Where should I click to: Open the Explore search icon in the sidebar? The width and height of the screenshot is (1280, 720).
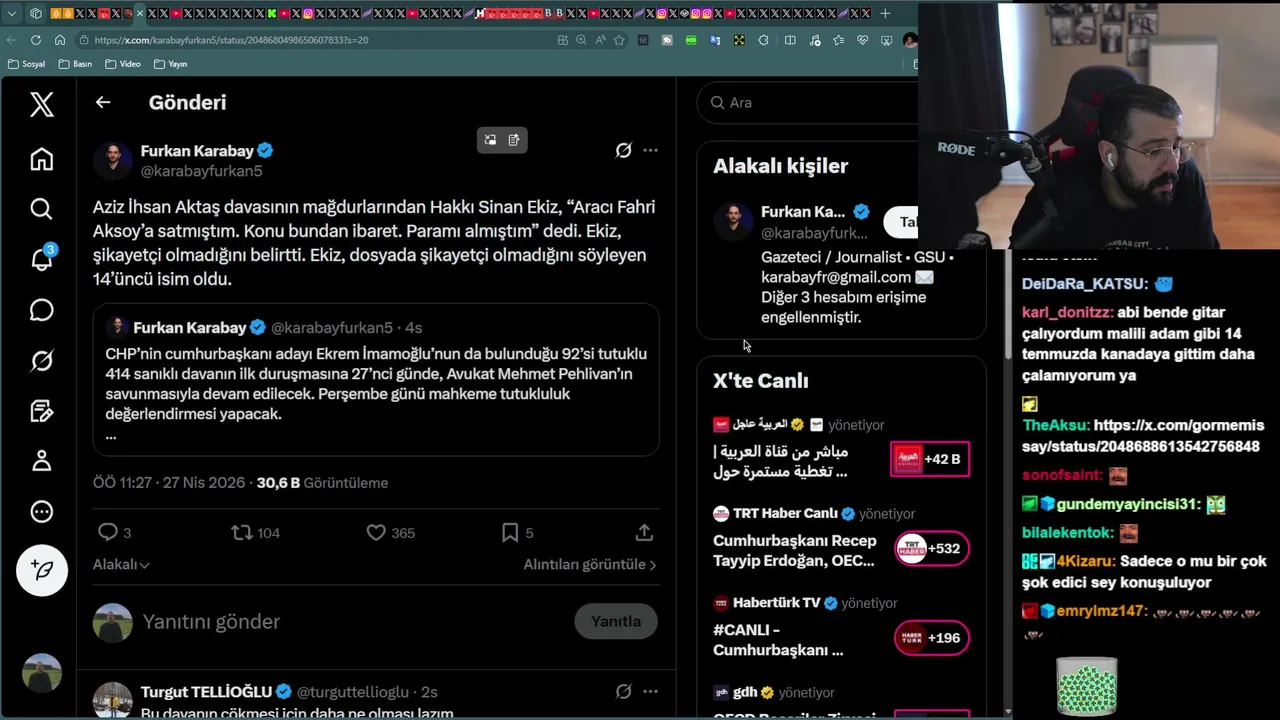(x=41, y=208)
